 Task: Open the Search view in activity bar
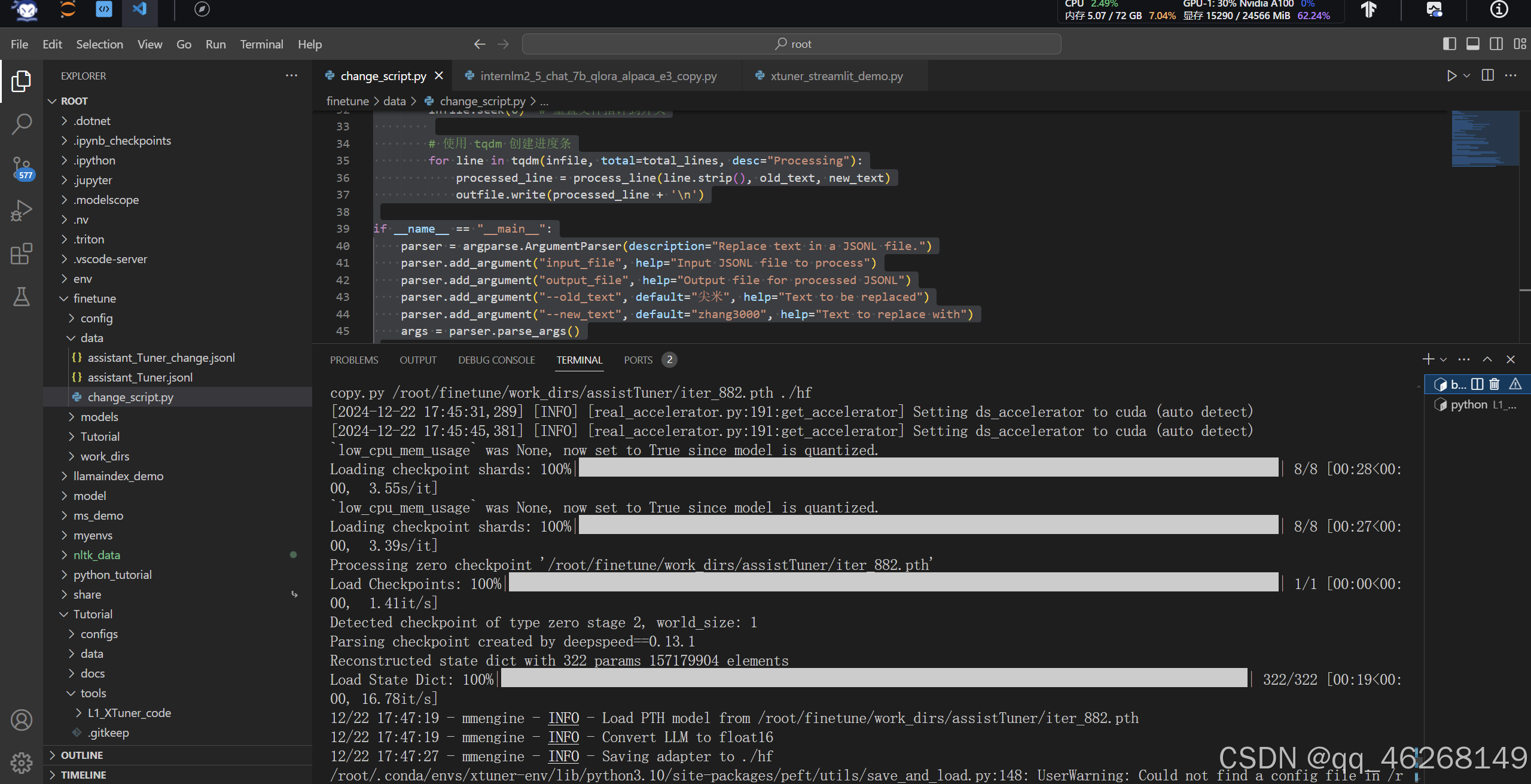click(x=22, y=124)
